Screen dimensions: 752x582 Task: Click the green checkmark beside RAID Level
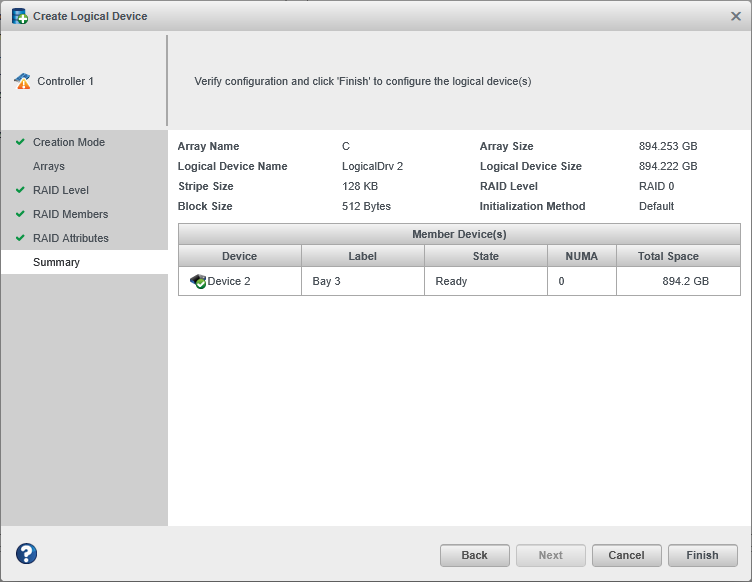20,190
